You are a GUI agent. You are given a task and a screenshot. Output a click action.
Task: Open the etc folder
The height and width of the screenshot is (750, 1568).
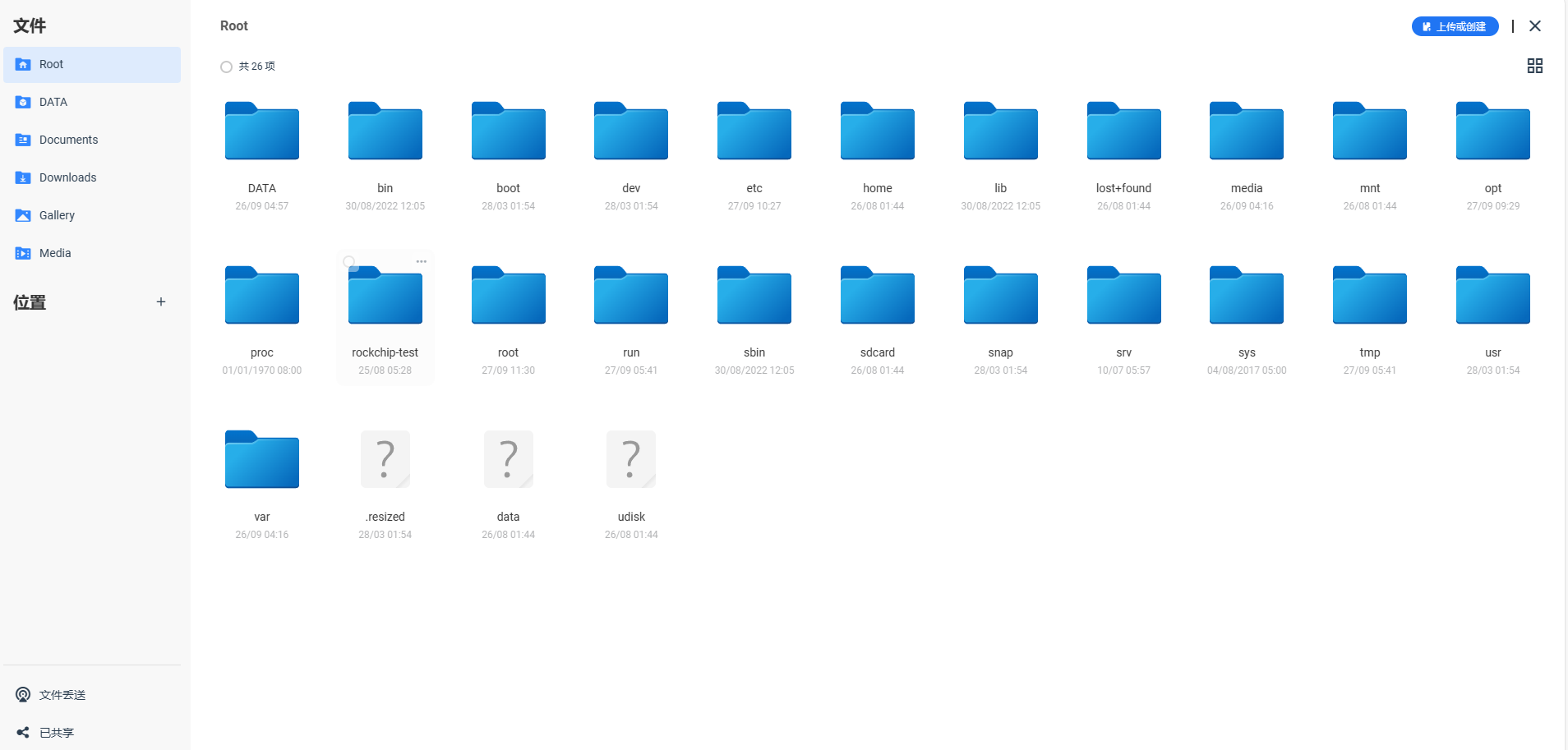pyautogui.click(x=754, y=131)
